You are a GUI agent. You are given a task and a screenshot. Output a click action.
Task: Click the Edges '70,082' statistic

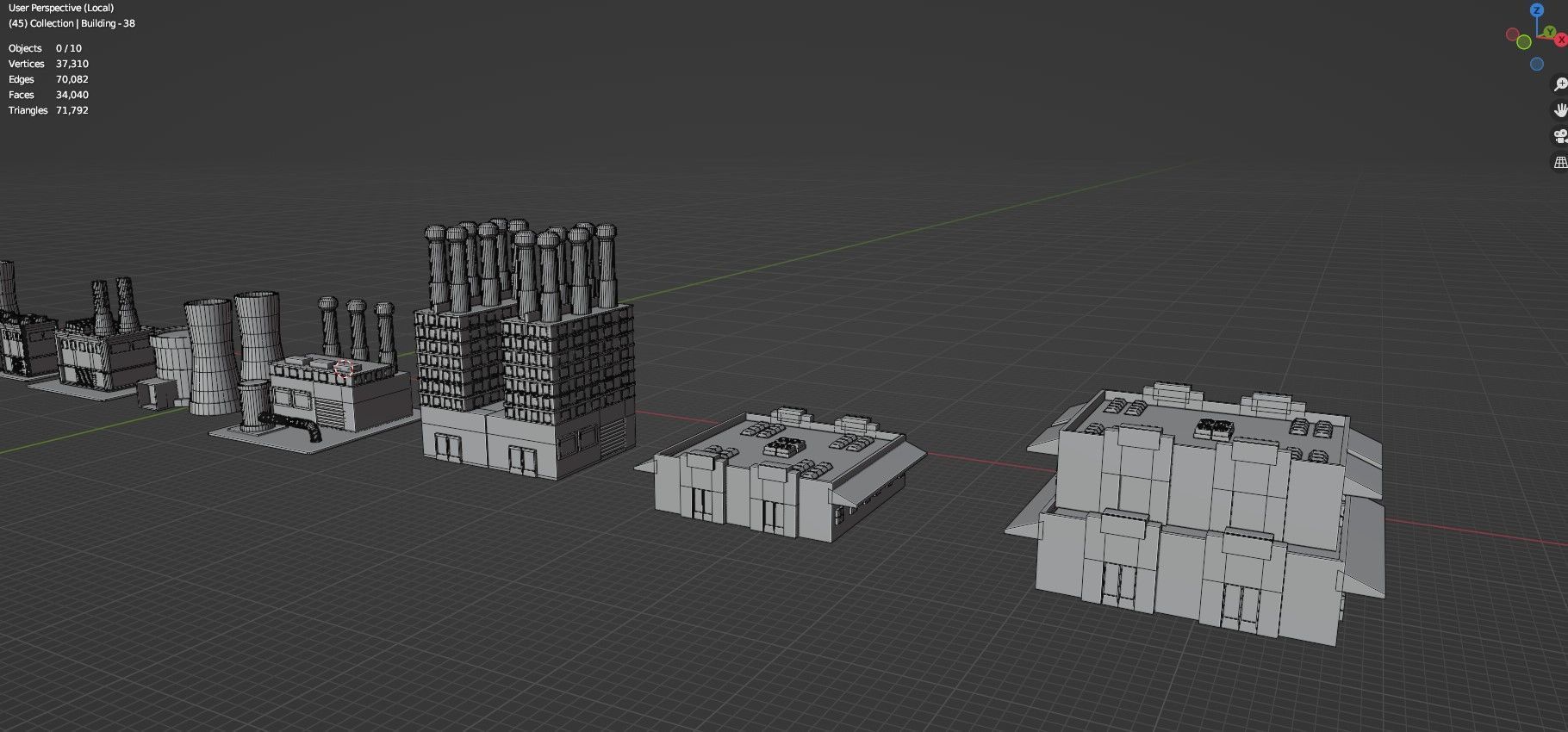click(72, 79)
